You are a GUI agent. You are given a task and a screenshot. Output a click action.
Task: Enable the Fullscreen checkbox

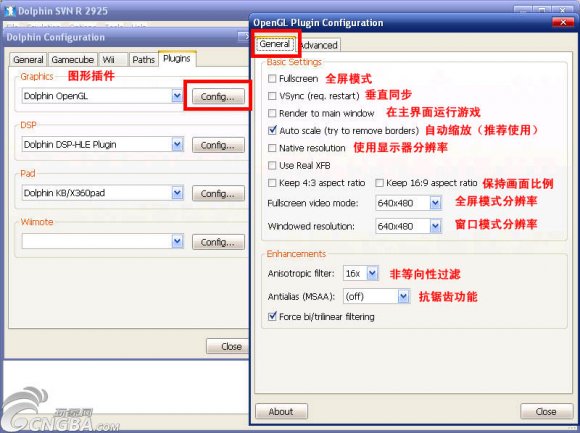pos(272,78)
